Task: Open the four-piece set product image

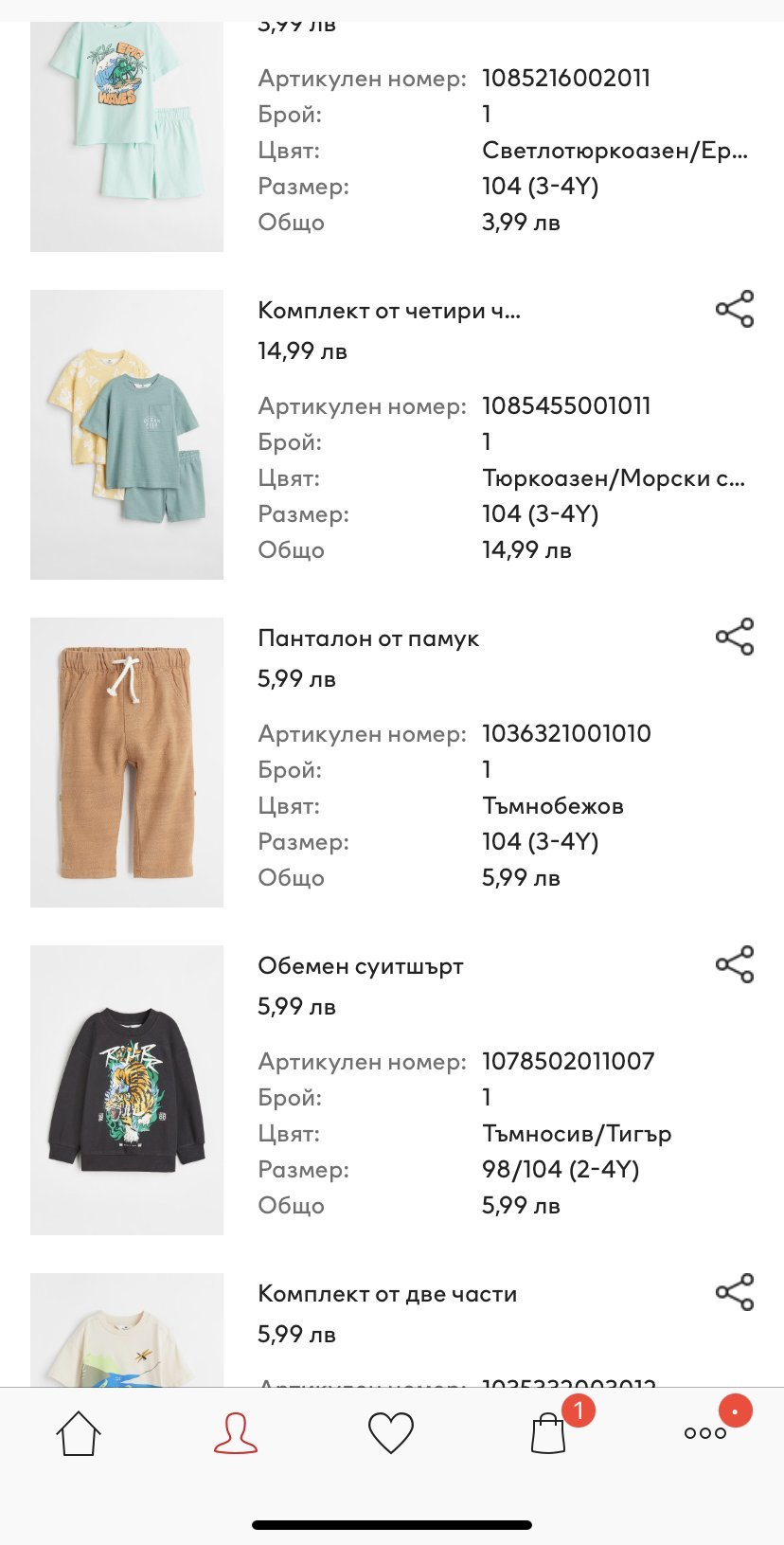Action: (127, 435)
